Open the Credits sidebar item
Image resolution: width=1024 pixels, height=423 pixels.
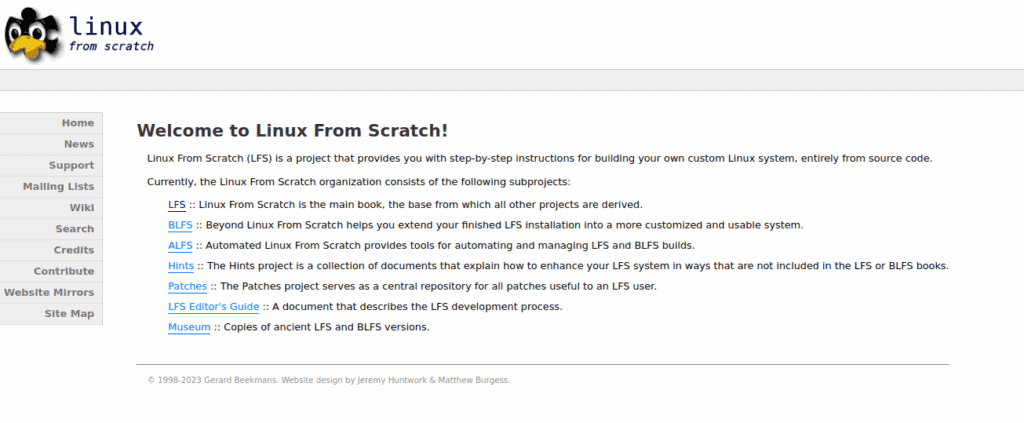pyautogui.click(x=73, y=250)
